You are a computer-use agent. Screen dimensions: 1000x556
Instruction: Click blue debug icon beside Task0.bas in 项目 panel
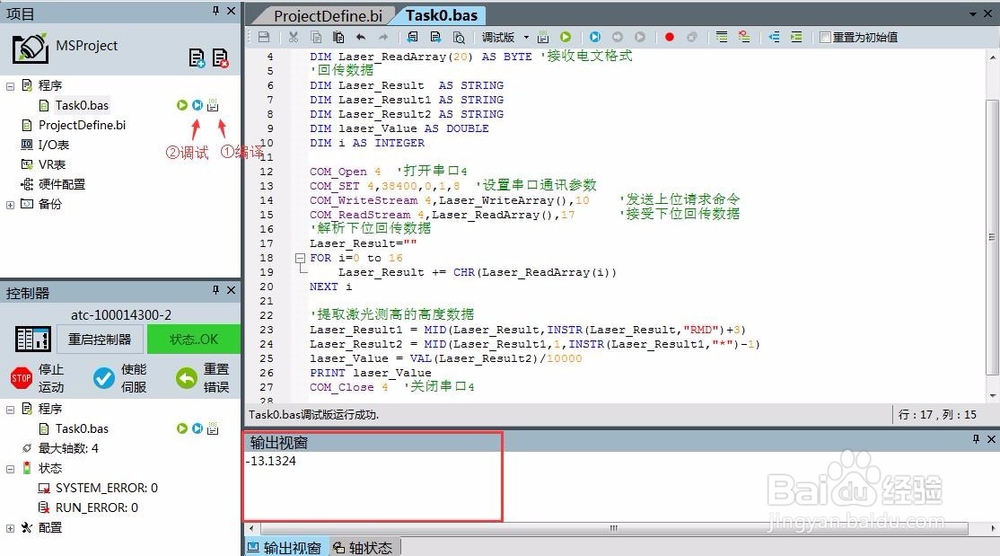[x=197, y=105]
